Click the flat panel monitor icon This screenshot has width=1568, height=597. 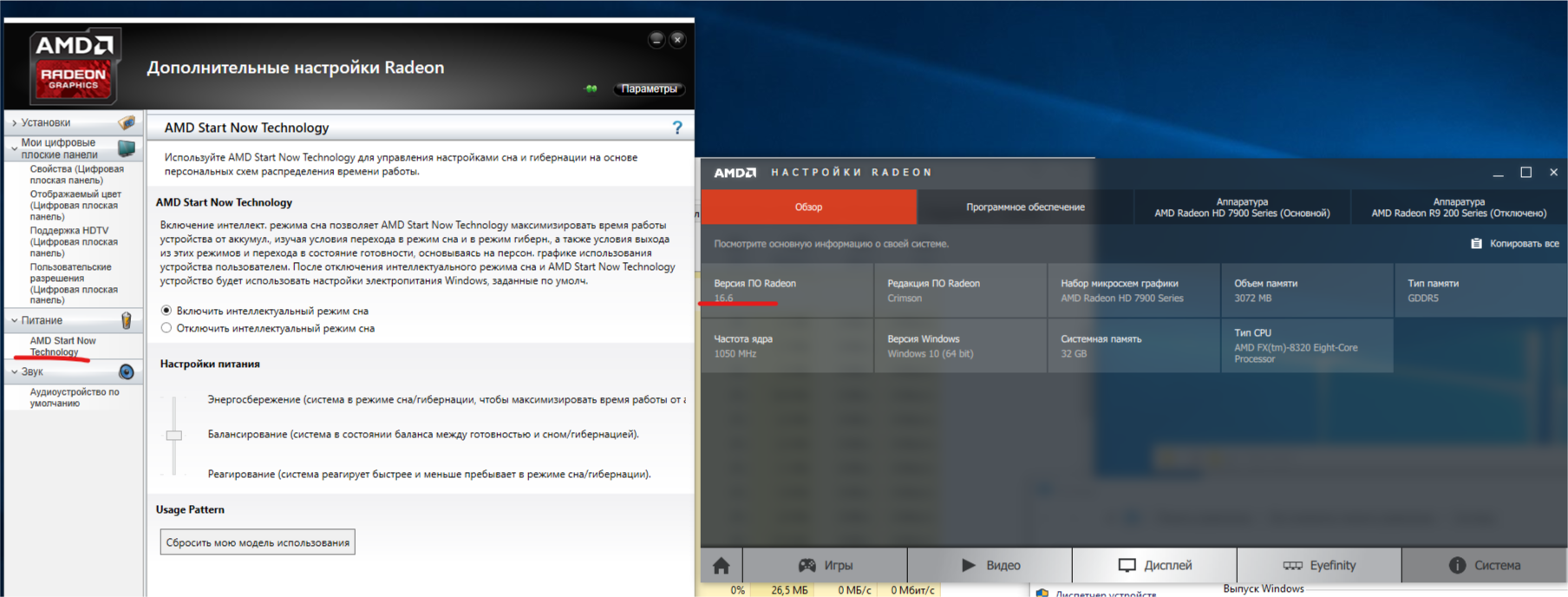(127, 148)
